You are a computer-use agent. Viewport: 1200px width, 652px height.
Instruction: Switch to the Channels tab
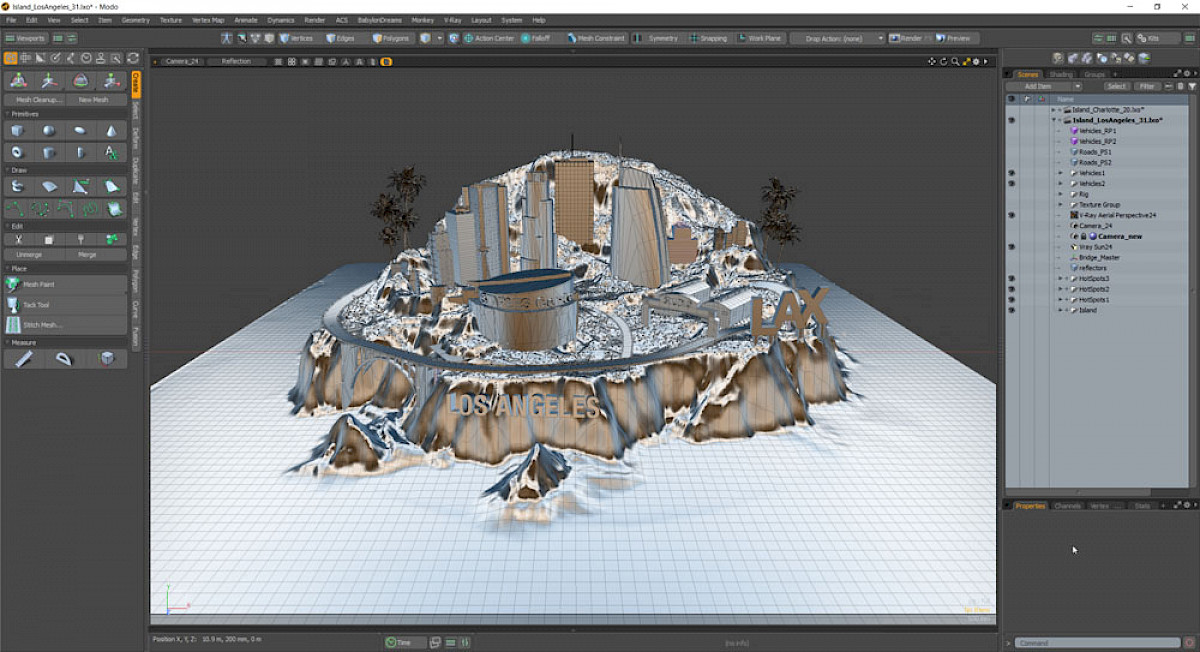(1068, 506)
